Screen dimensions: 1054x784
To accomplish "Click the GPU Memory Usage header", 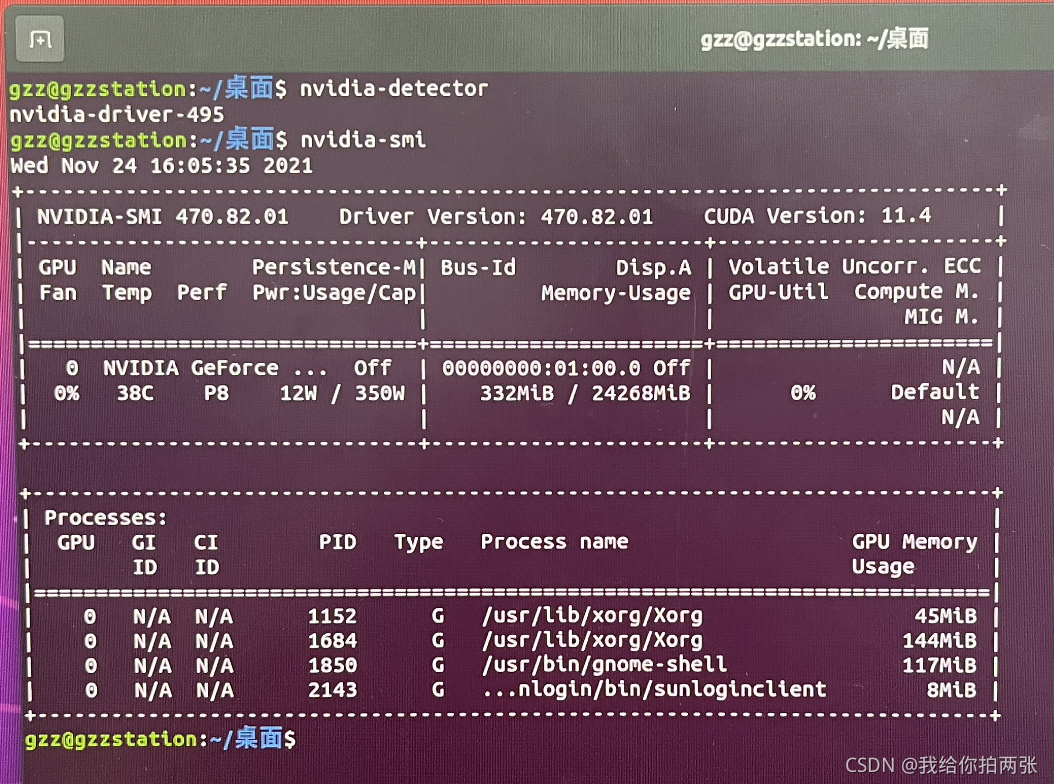I will click(915, 554).
